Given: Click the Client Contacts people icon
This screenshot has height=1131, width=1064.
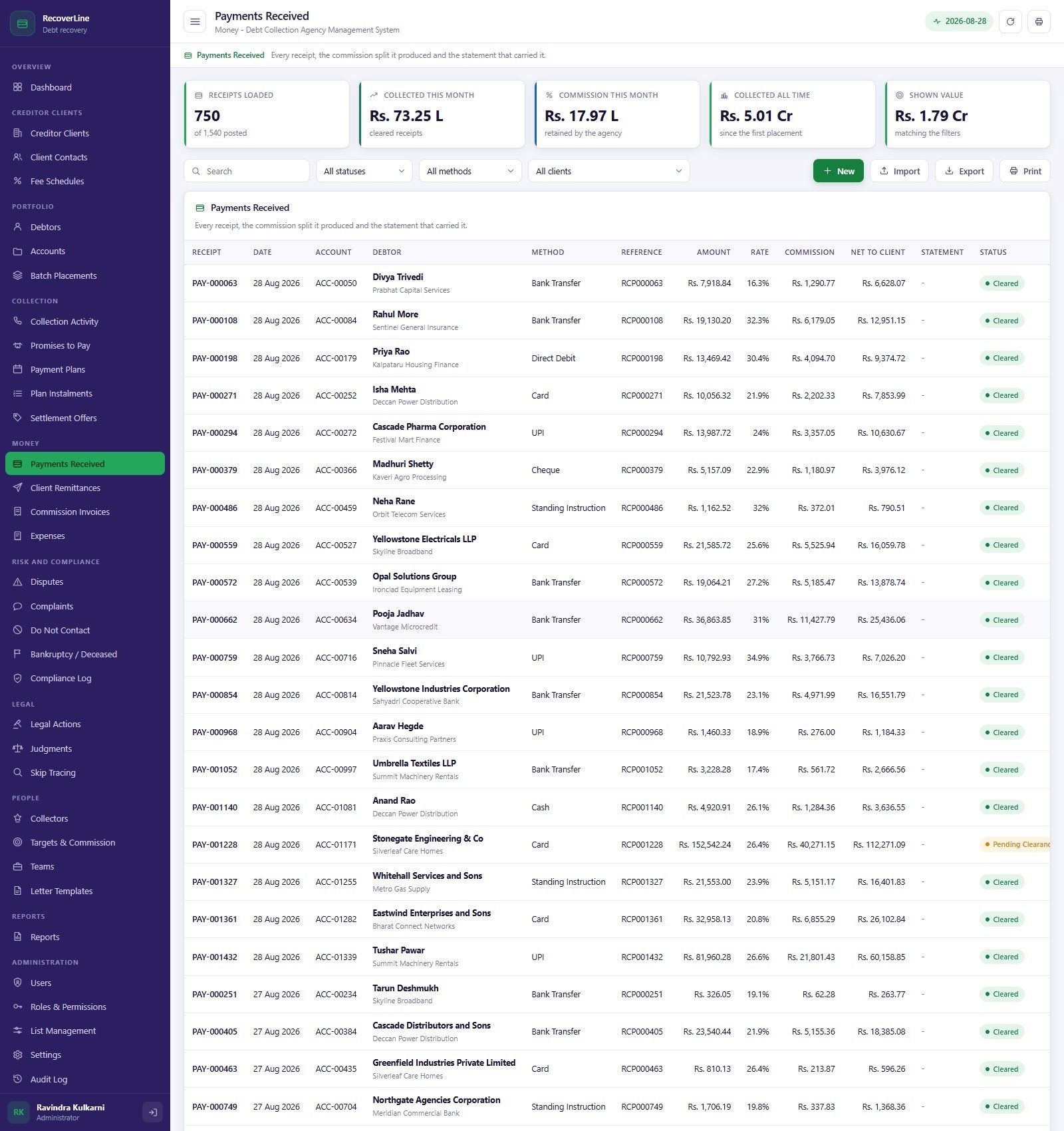Looking at the screenshot, I should (x=18, y=157).
